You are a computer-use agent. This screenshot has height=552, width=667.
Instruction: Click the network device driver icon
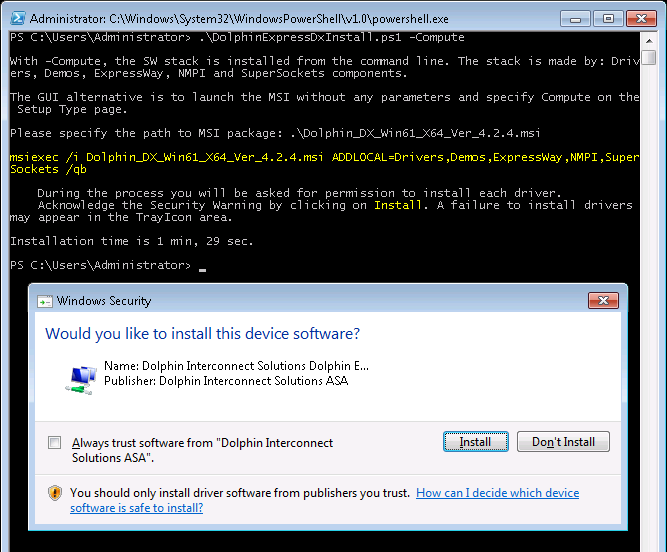[81, 380]
